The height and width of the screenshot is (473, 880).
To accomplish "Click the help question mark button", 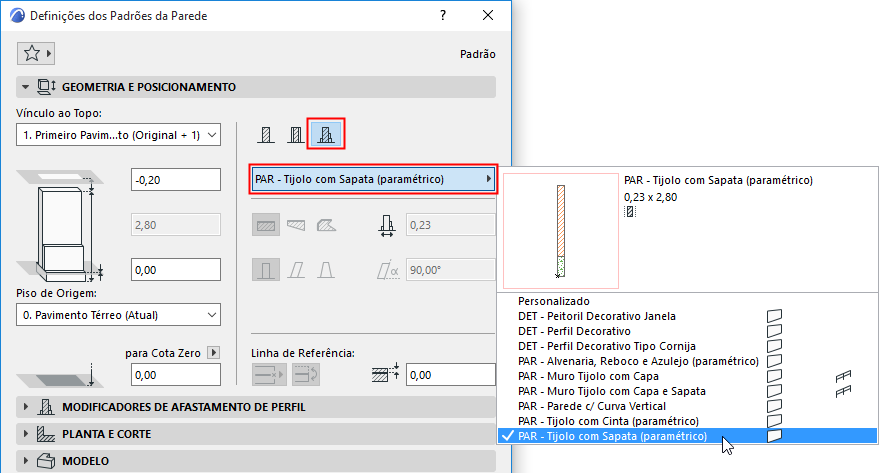I will tap(443, 15).
